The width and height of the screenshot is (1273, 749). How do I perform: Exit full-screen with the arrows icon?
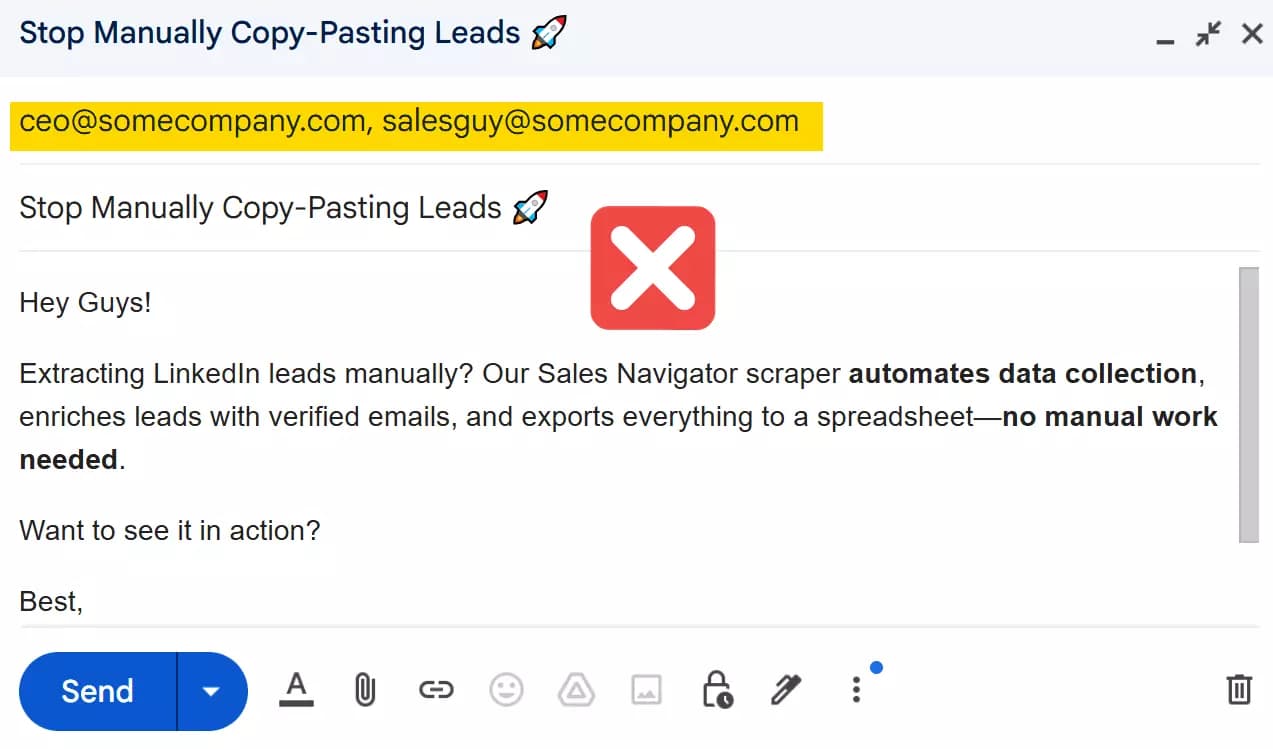(x=1208, y=34)
